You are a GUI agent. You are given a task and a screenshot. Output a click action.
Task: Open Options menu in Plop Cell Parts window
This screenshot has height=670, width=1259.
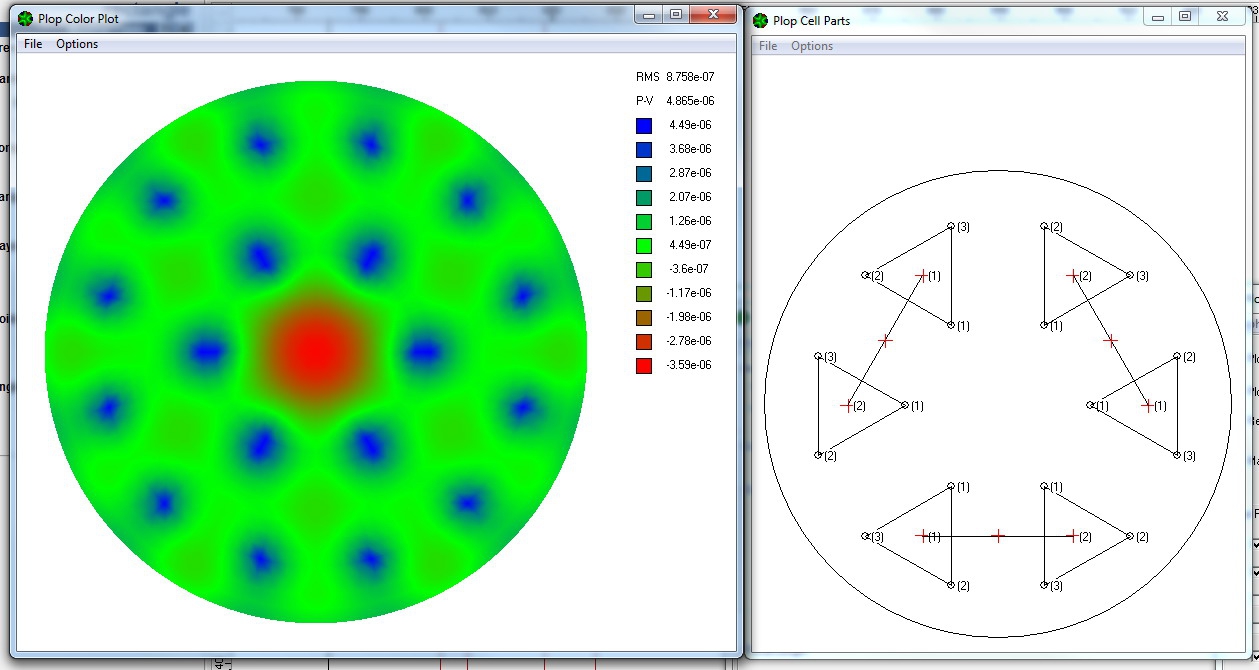(812, 46)
